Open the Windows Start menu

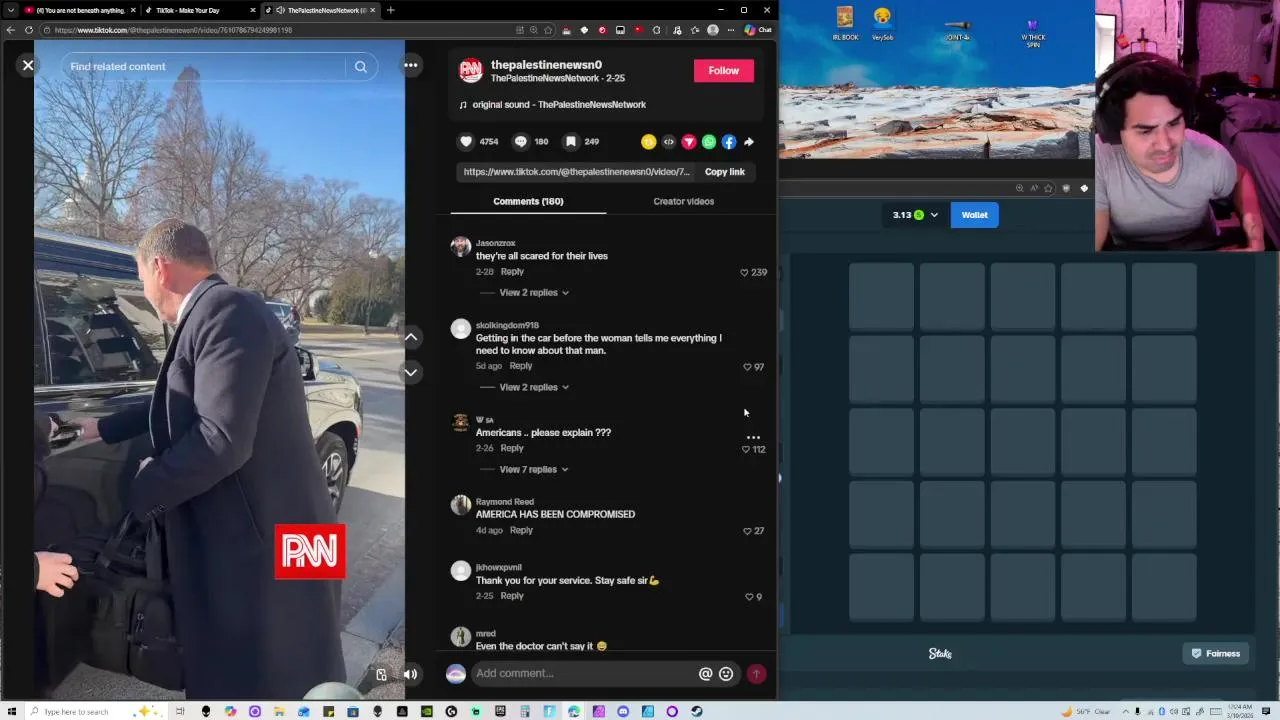pos(11,712)
